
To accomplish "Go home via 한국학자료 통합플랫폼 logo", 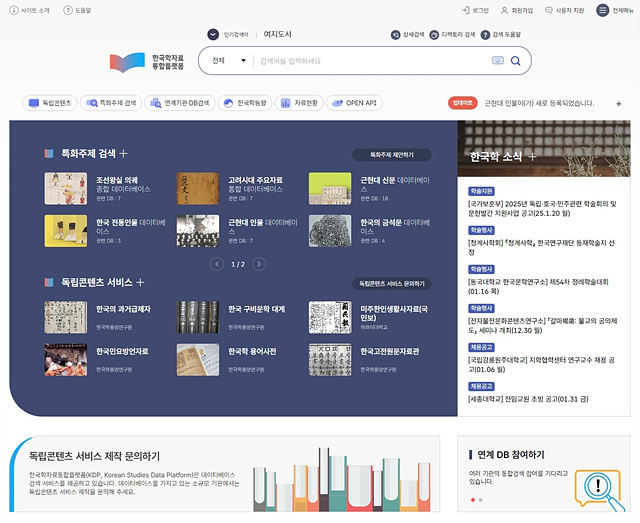I will tap(147, 62).
